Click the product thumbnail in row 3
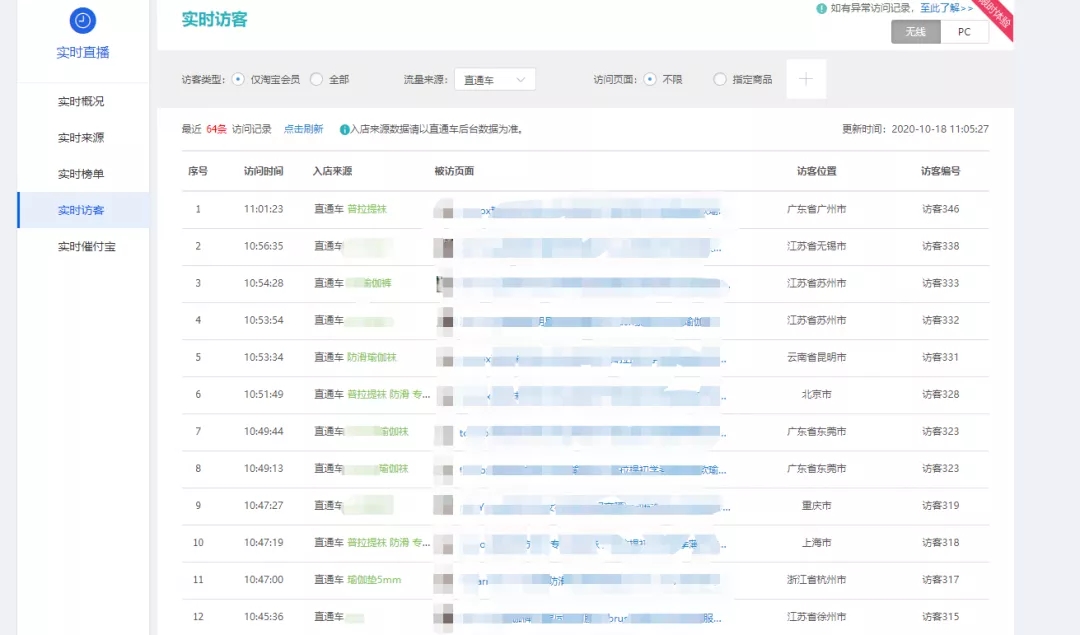Image resolution: width=1080 pixels, height=635 pixels. (443, 283)
